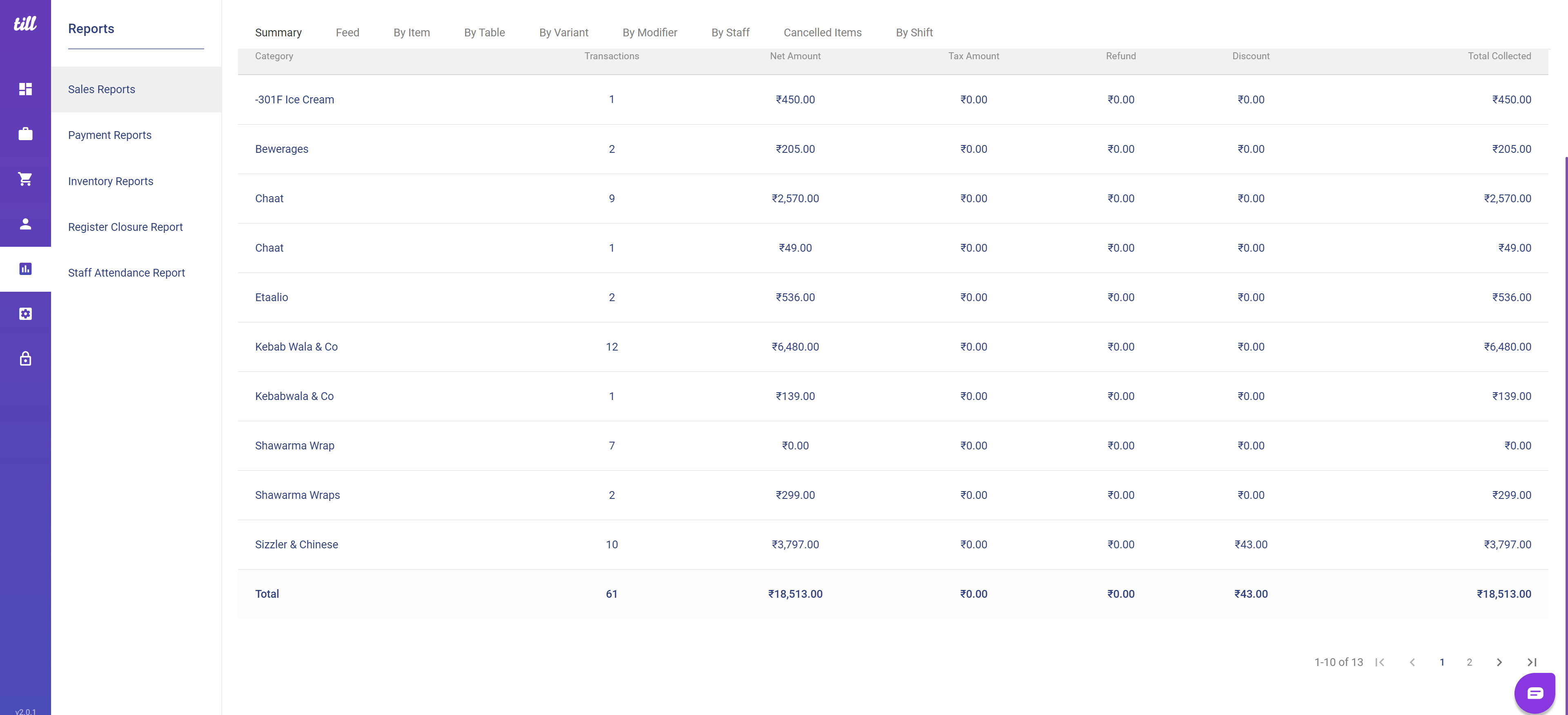This screenshot has height=715, width=1568.
Task: Open the person icon in sidebar
Action: 25,223
